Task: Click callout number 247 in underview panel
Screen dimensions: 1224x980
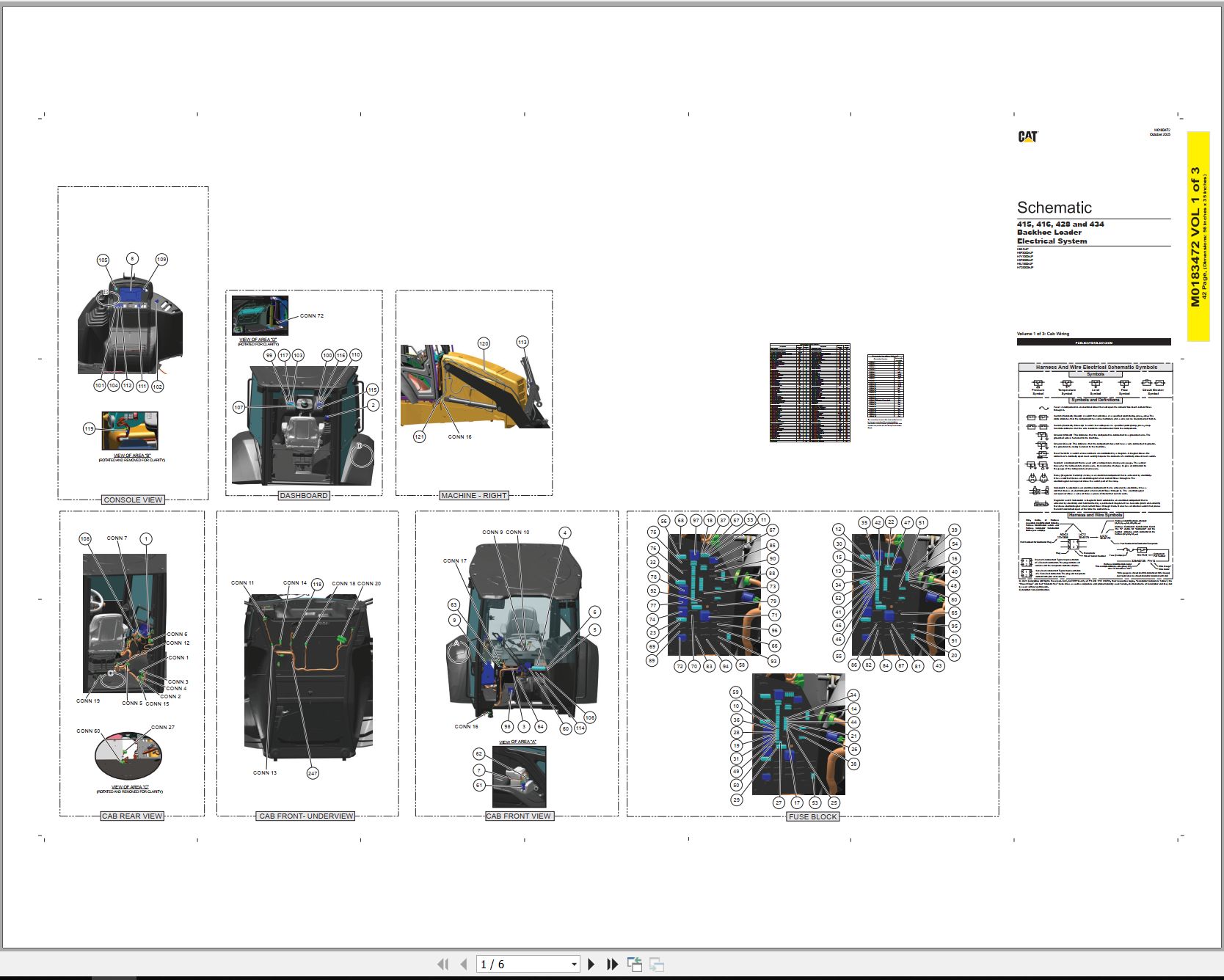Action: click(x=313, y=773)
